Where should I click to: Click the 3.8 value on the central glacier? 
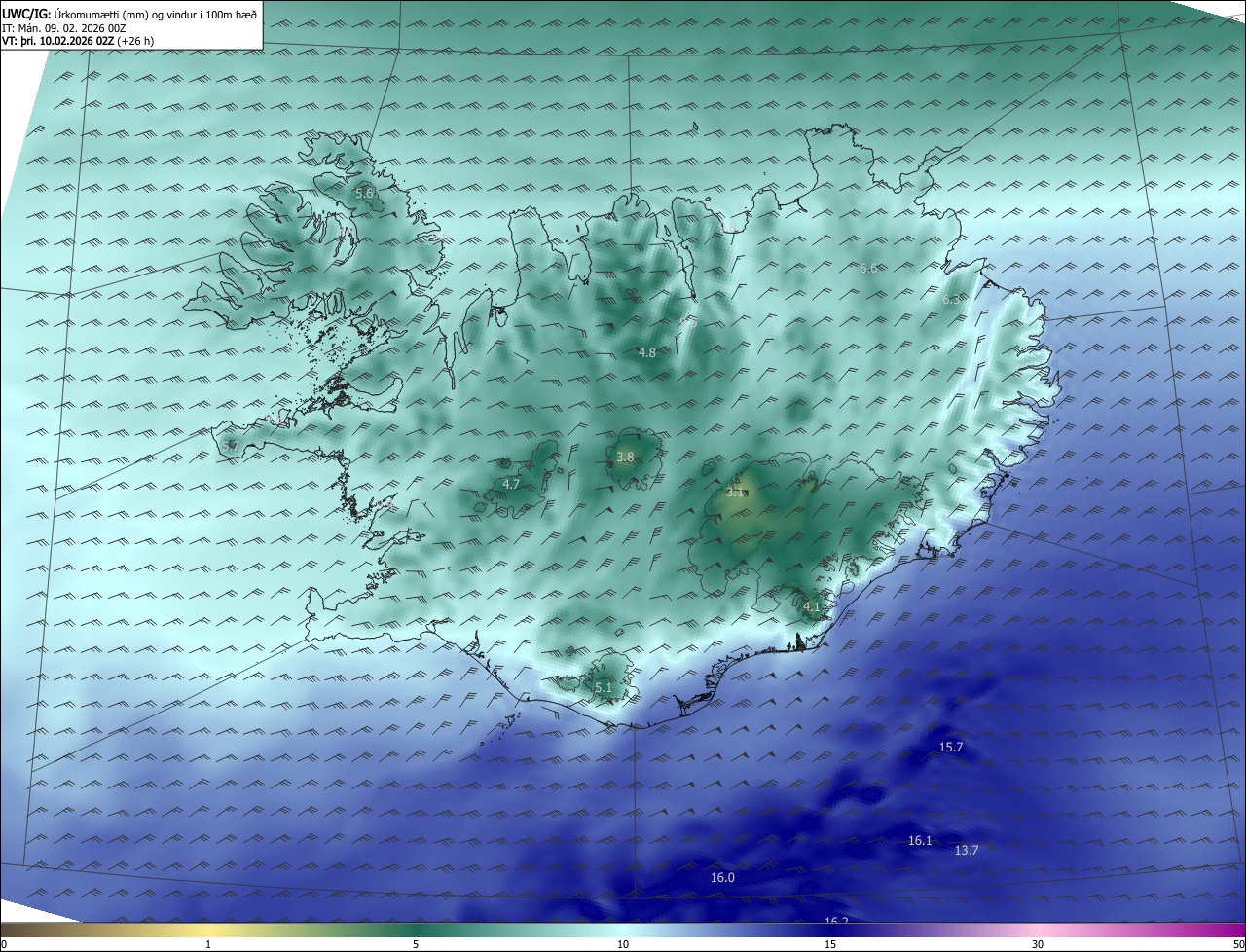[625, 458]
